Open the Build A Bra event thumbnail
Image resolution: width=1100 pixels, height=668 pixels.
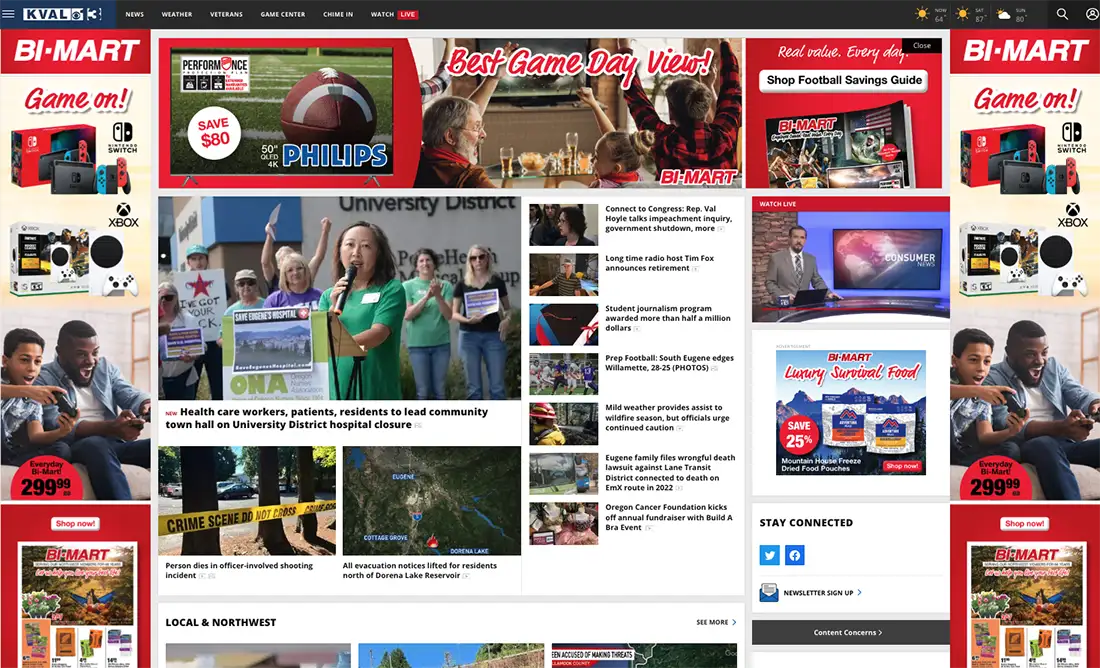click(x=563, y=523)
